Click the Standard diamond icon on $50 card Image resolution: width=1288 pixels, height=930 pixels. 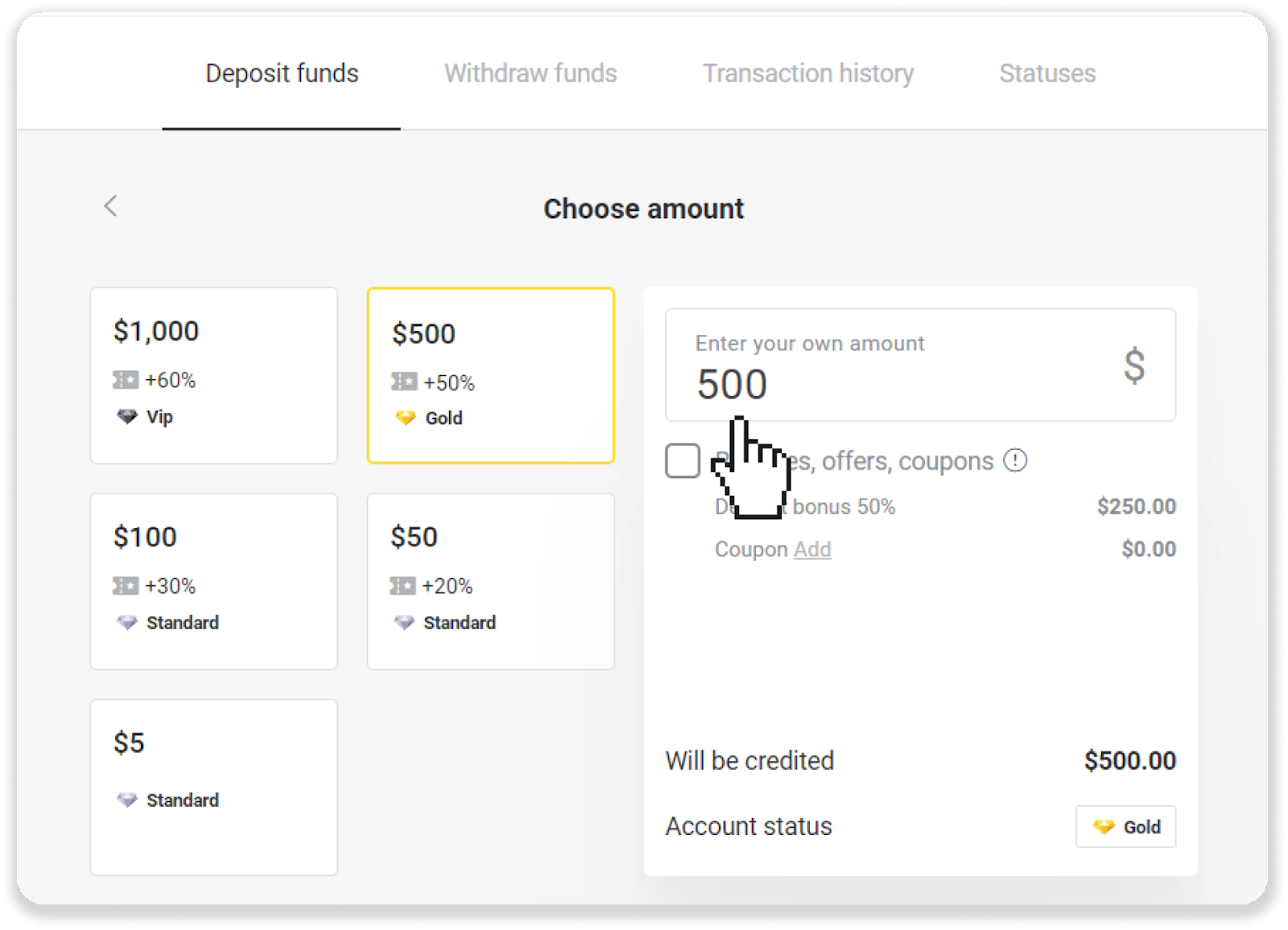(404, 622)
